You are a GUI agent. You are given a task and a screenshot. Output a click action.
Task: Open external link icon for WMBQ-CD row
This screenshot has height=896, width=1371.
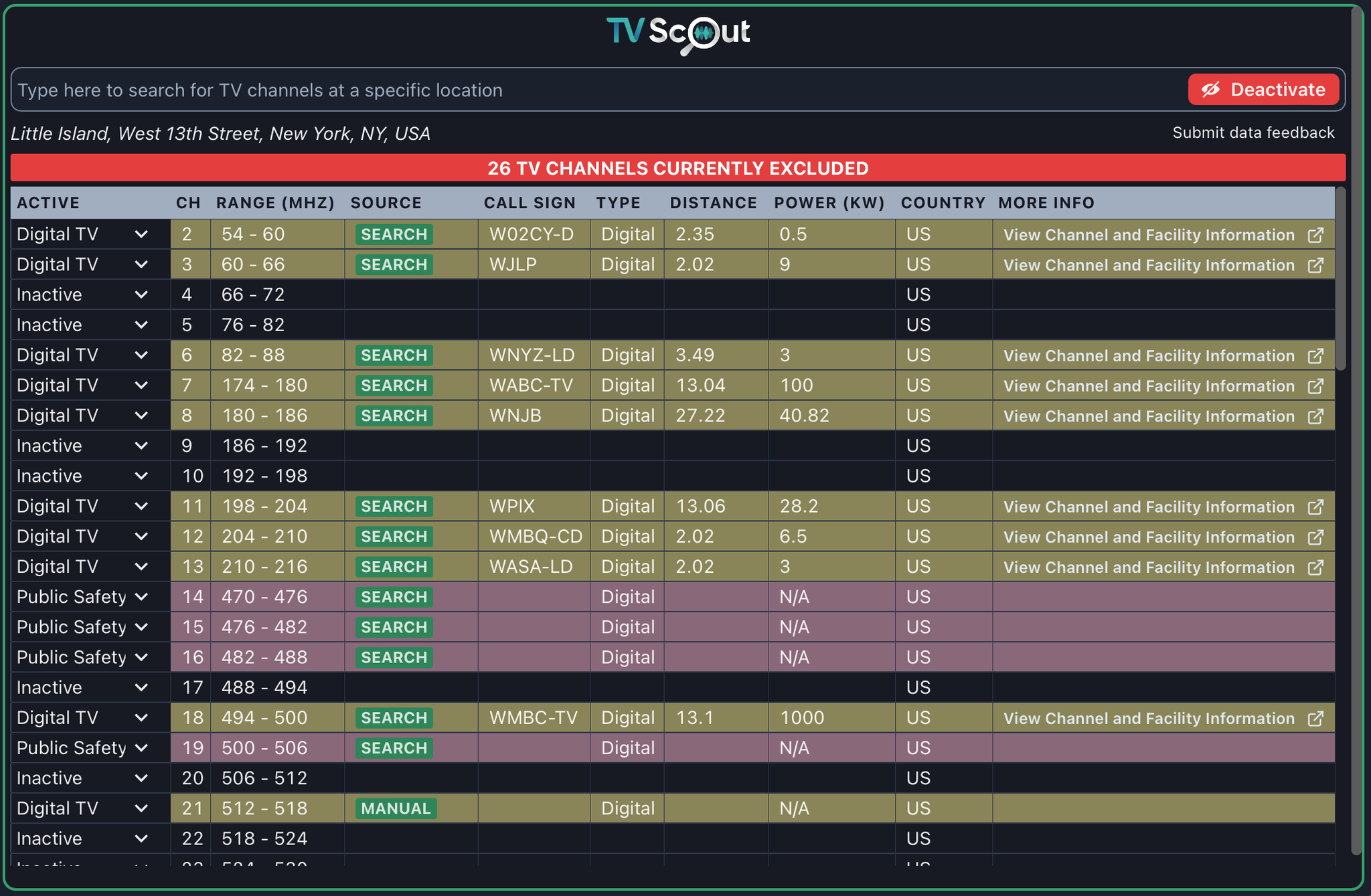pos(1315,537)
